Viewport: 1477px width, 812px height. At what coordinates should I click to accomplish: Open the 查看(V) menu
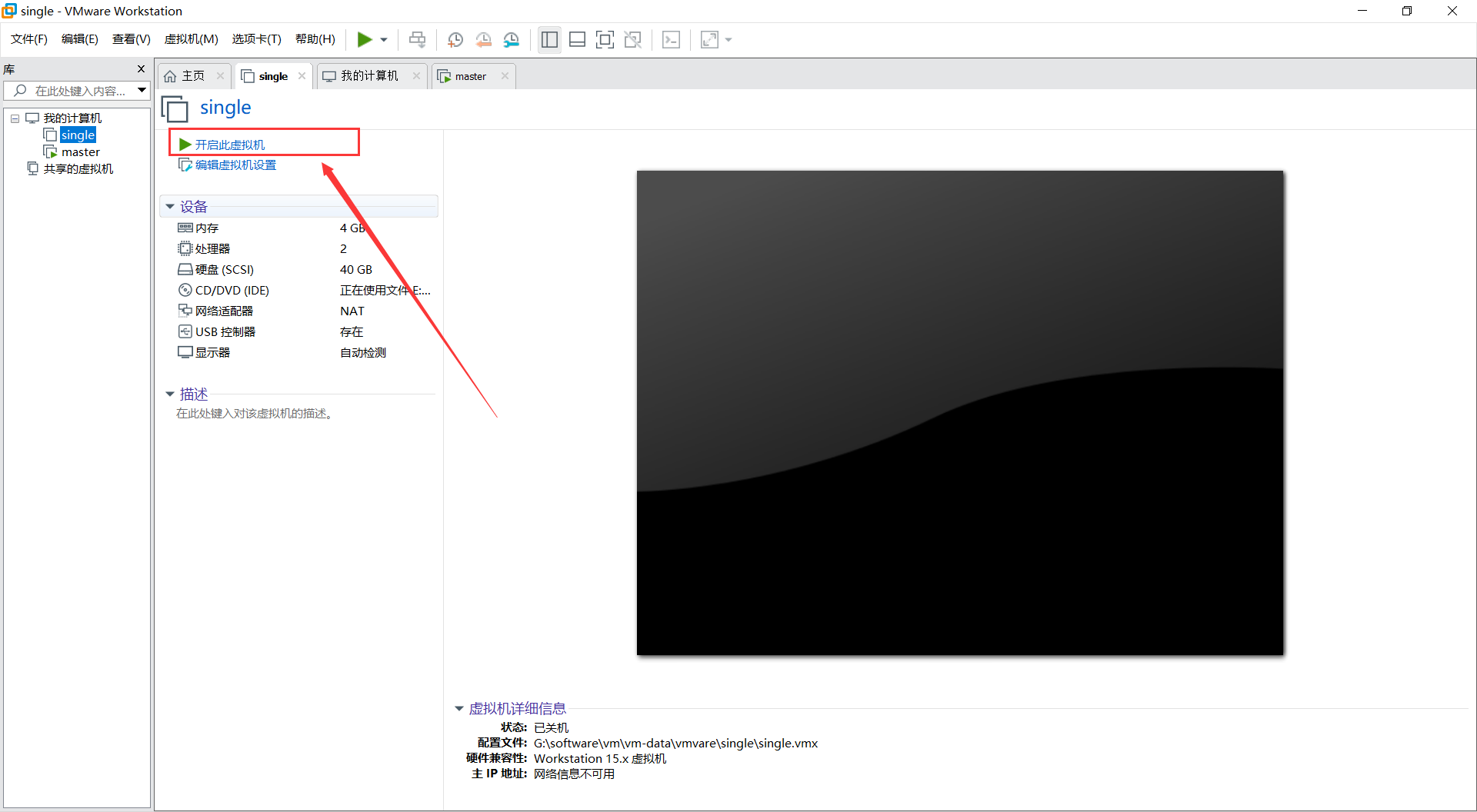pyautogui.click(x=132, y=39)
